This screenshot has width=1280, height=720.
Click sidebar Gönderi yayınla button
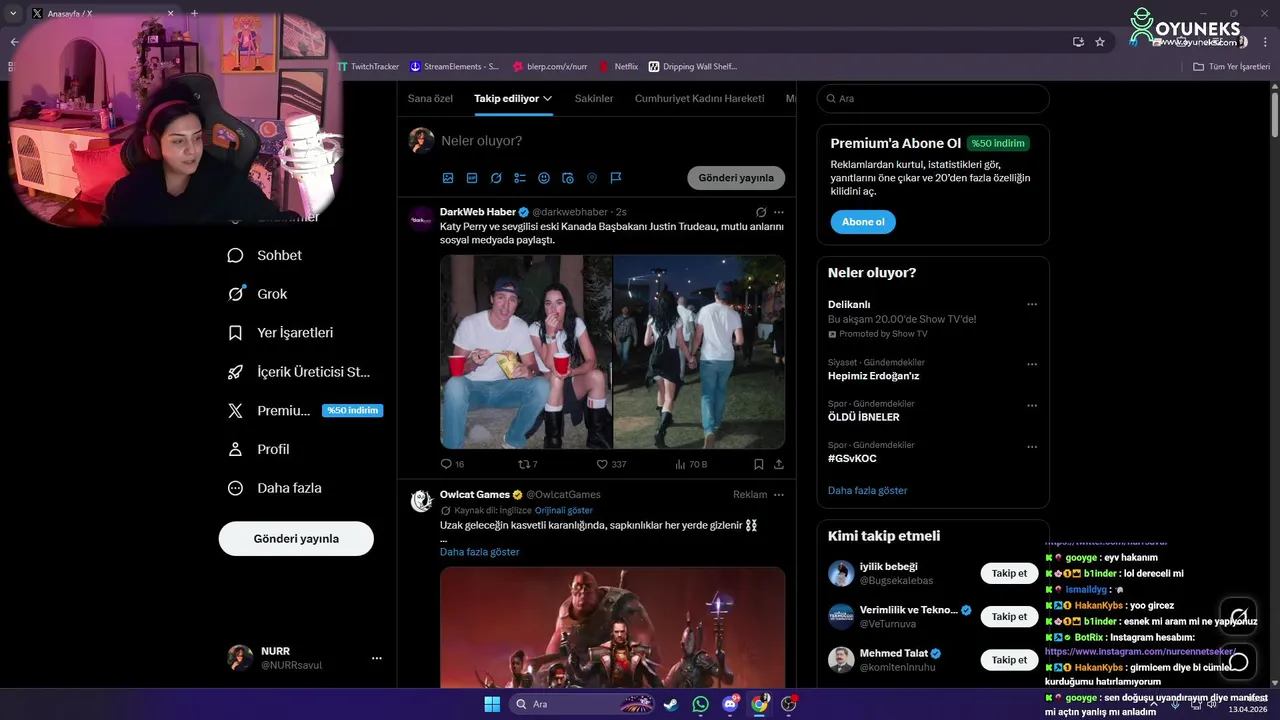click(x=296, y=538)
